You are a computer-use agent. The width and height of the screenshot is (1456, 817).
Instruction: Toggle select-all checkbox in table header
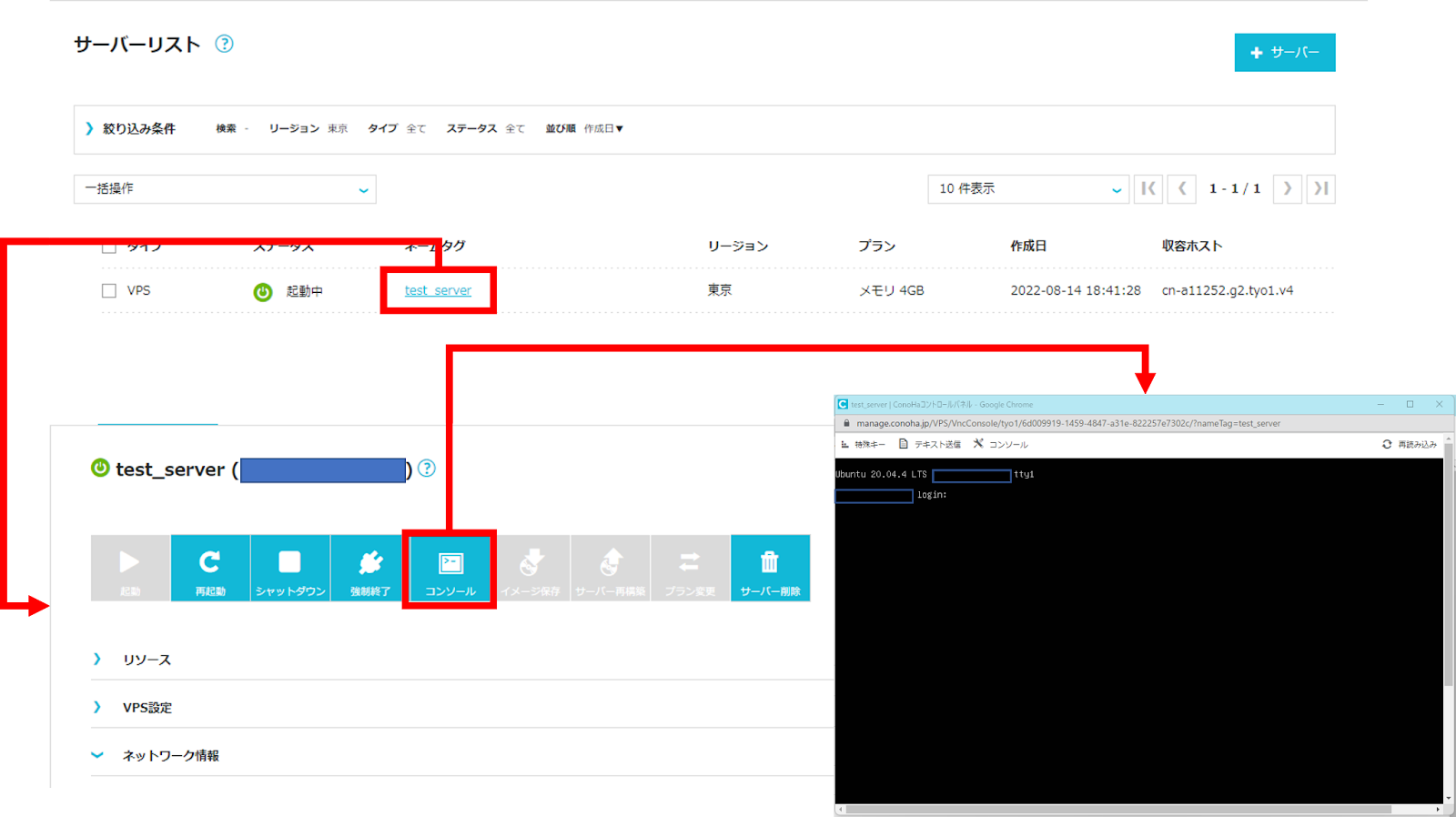tap(109, 247)
